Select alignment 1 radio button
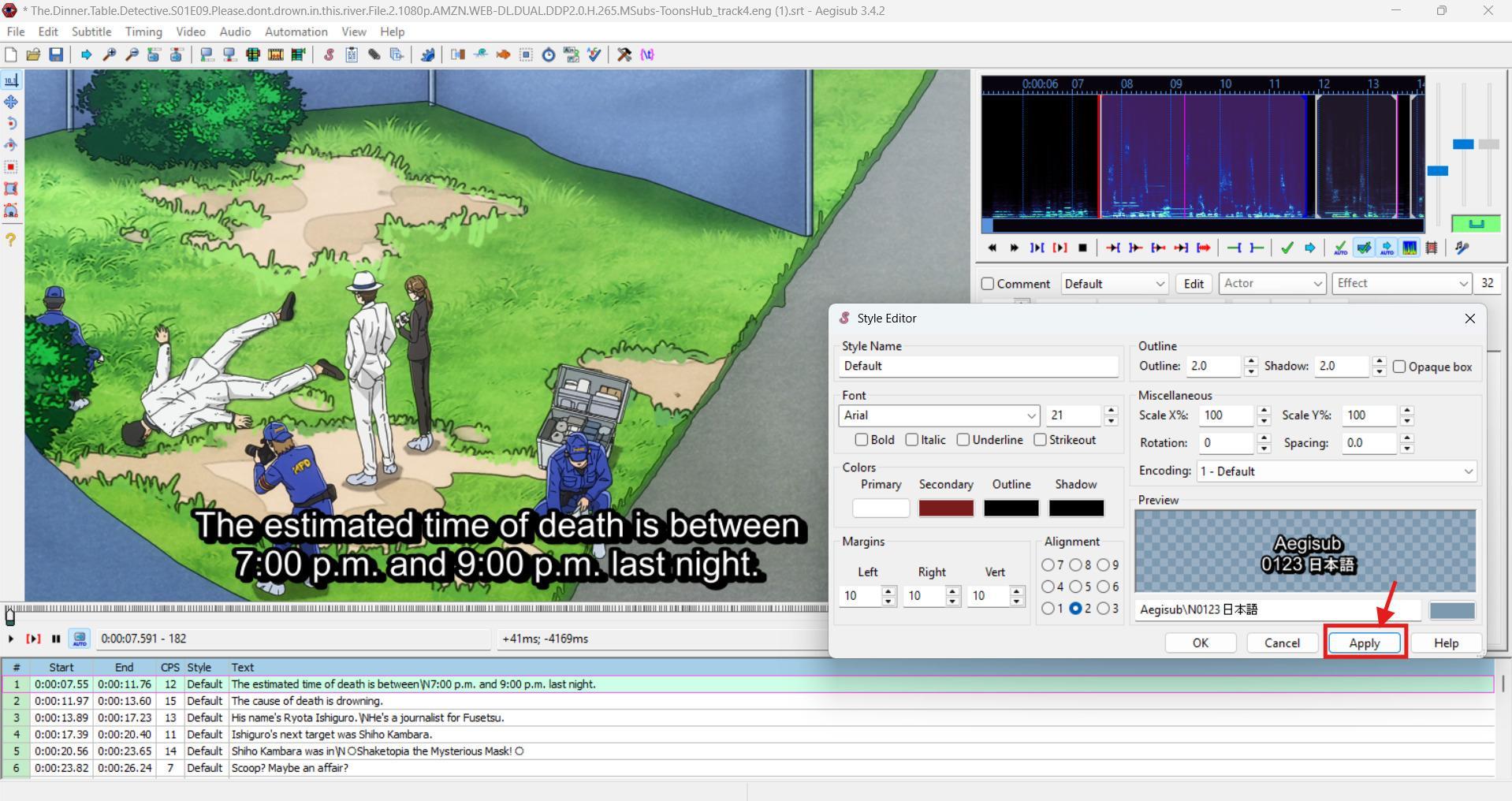The width and height of the screenshot is (1512, 801). (x=1048, y=609)
